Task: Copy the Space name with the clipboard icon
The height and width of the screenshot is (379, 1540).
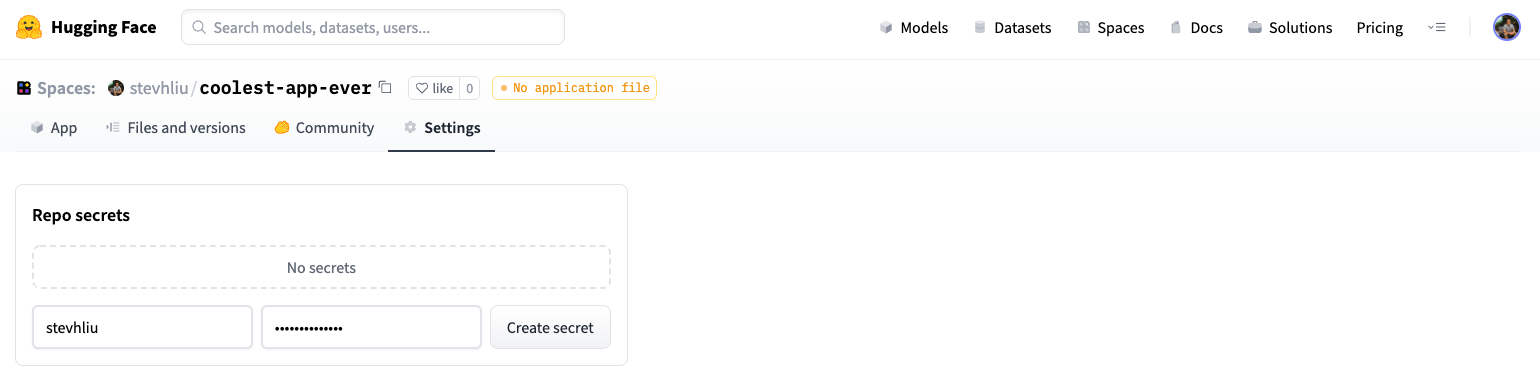Action: [386, 87]
